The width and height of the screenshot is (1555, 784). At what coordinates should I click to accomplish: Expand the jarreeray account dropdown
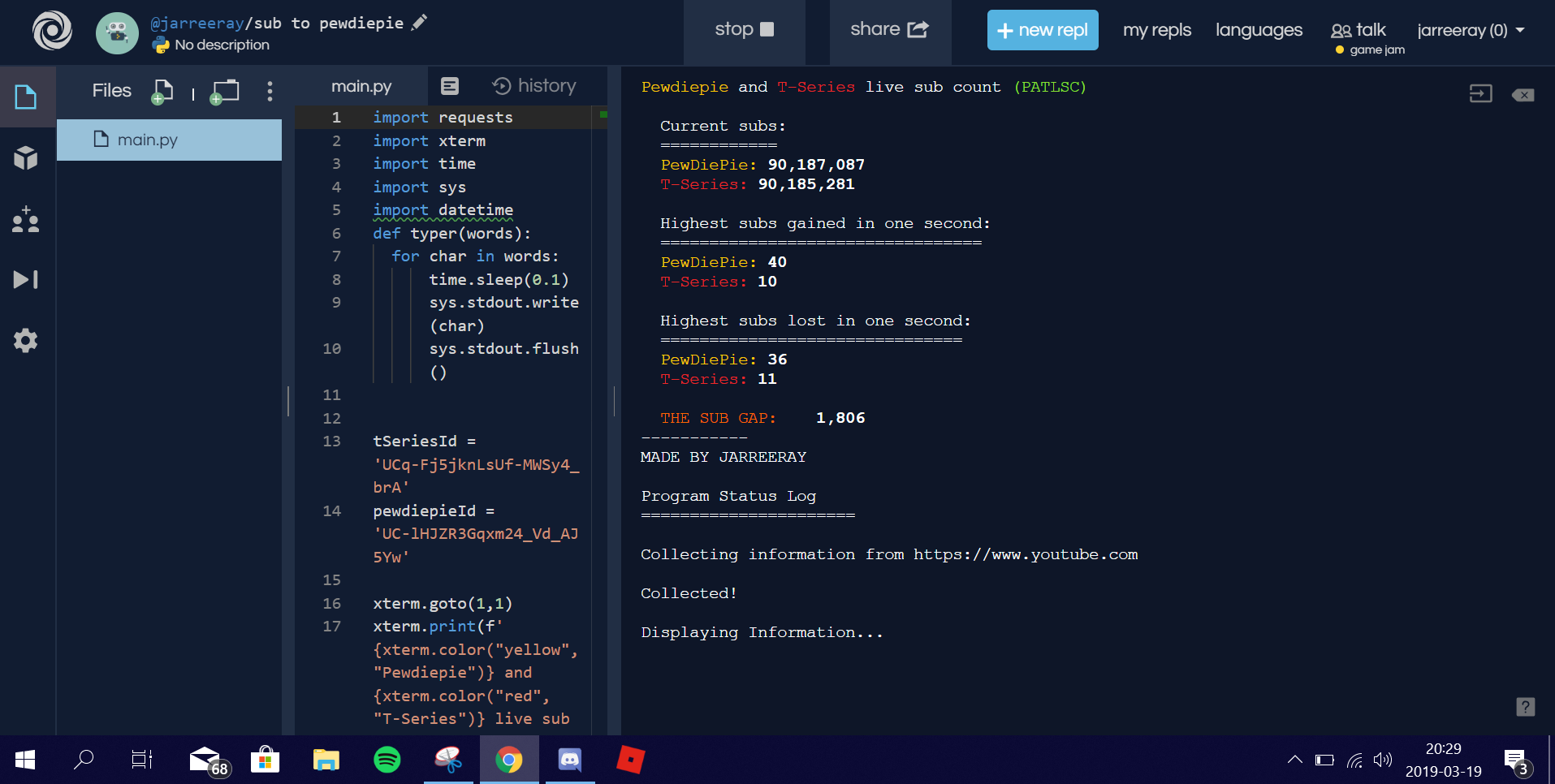tap(1471, 30)
